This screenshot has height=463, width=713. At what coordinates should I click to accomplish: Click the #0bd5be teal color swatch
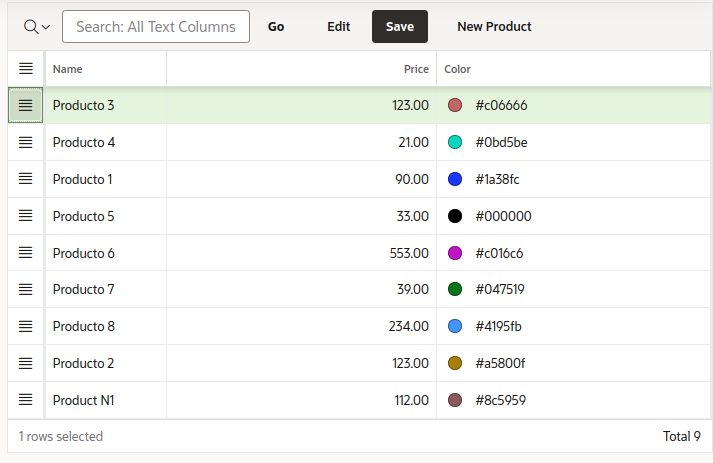(455, 143)
